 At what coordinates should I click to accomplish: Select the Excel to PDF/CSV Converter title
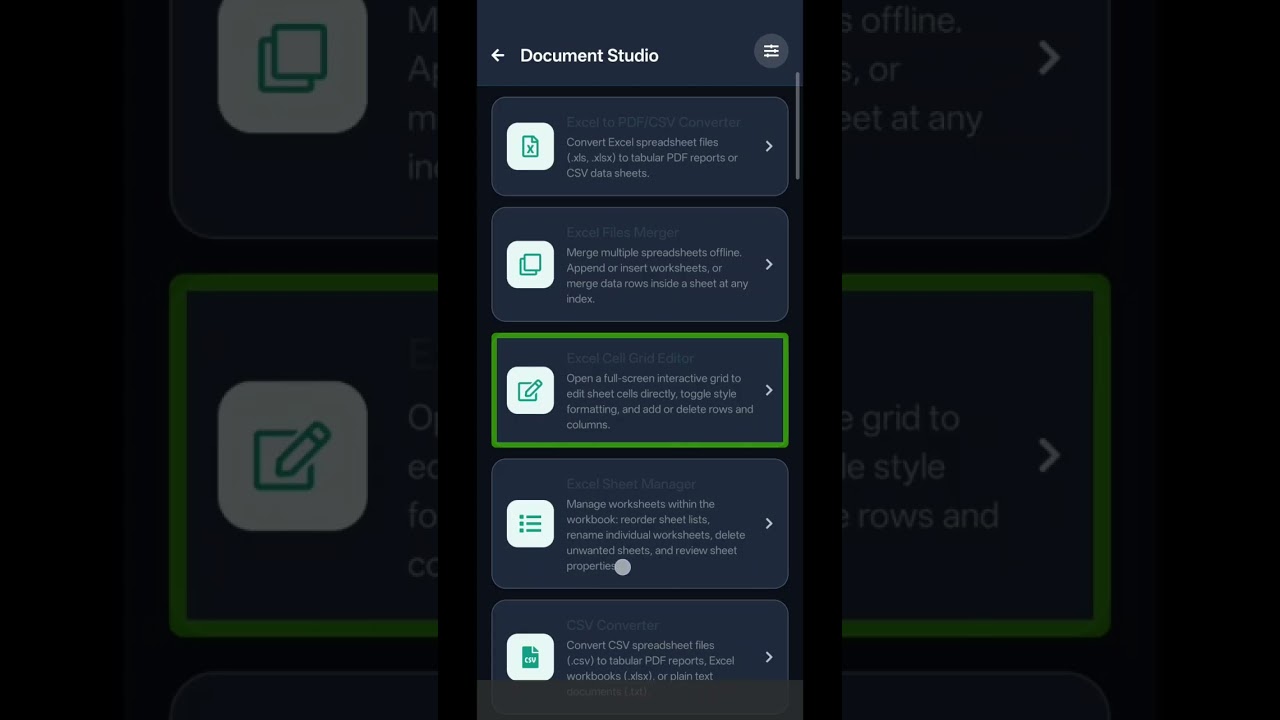point(653,122)
